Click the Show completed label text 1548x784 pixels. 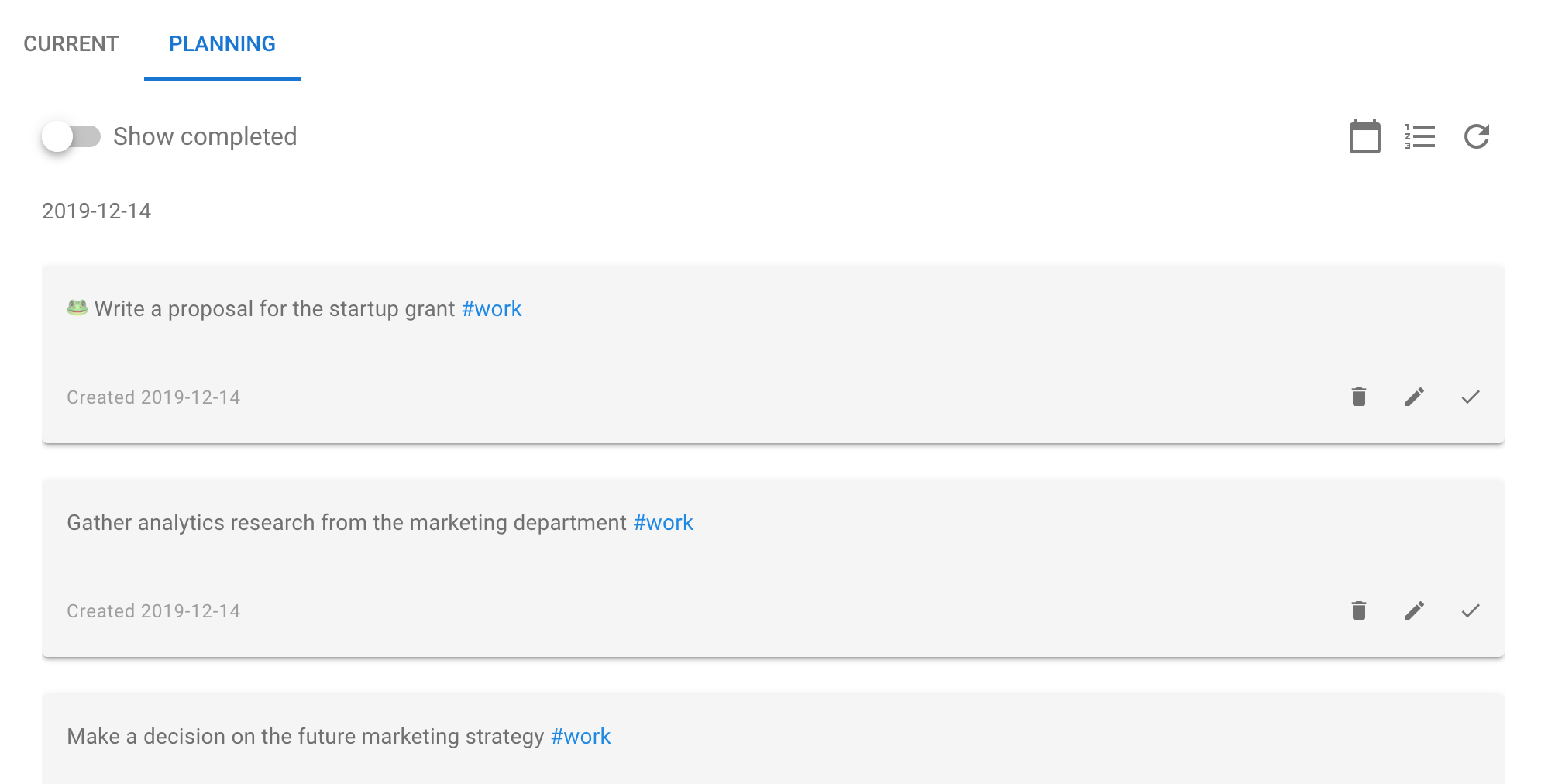pyautogui.click(x=205, y=136)
